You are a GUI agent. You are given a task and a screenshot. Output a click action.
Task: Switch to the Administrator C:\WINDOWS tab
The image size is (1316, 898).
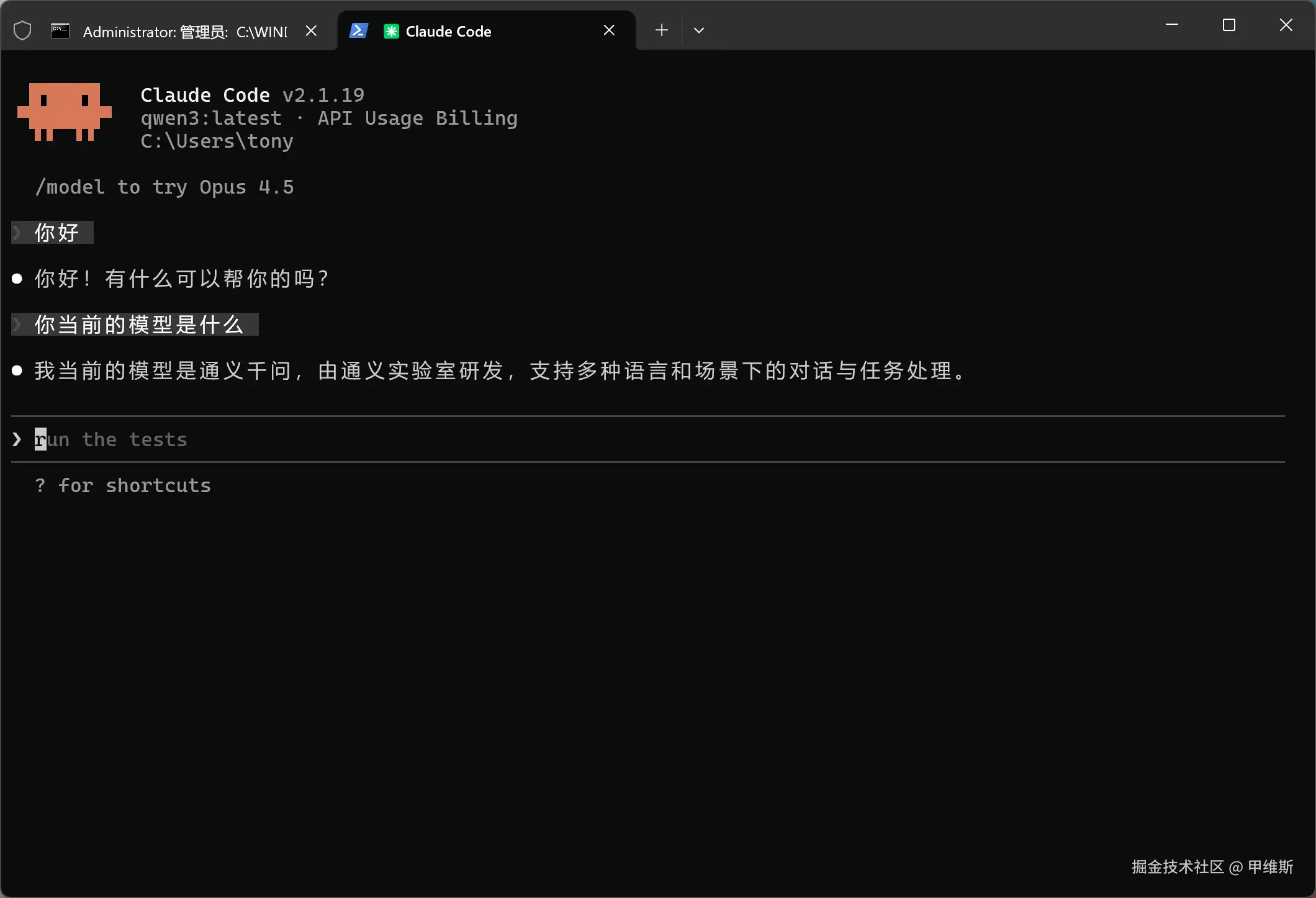coord(185,32)
